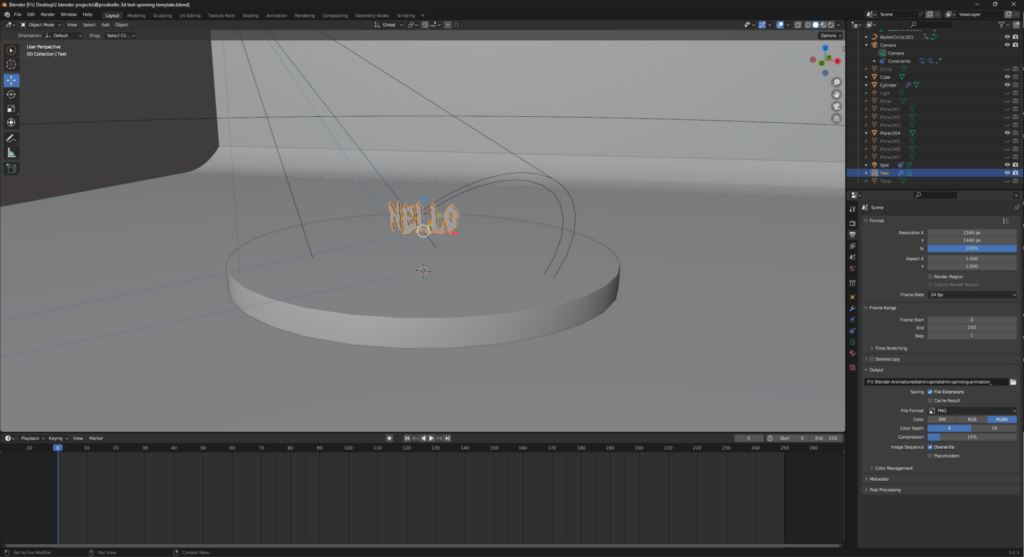Select the Rotate tool
The image size is (1024, 557).
point(11,95)
